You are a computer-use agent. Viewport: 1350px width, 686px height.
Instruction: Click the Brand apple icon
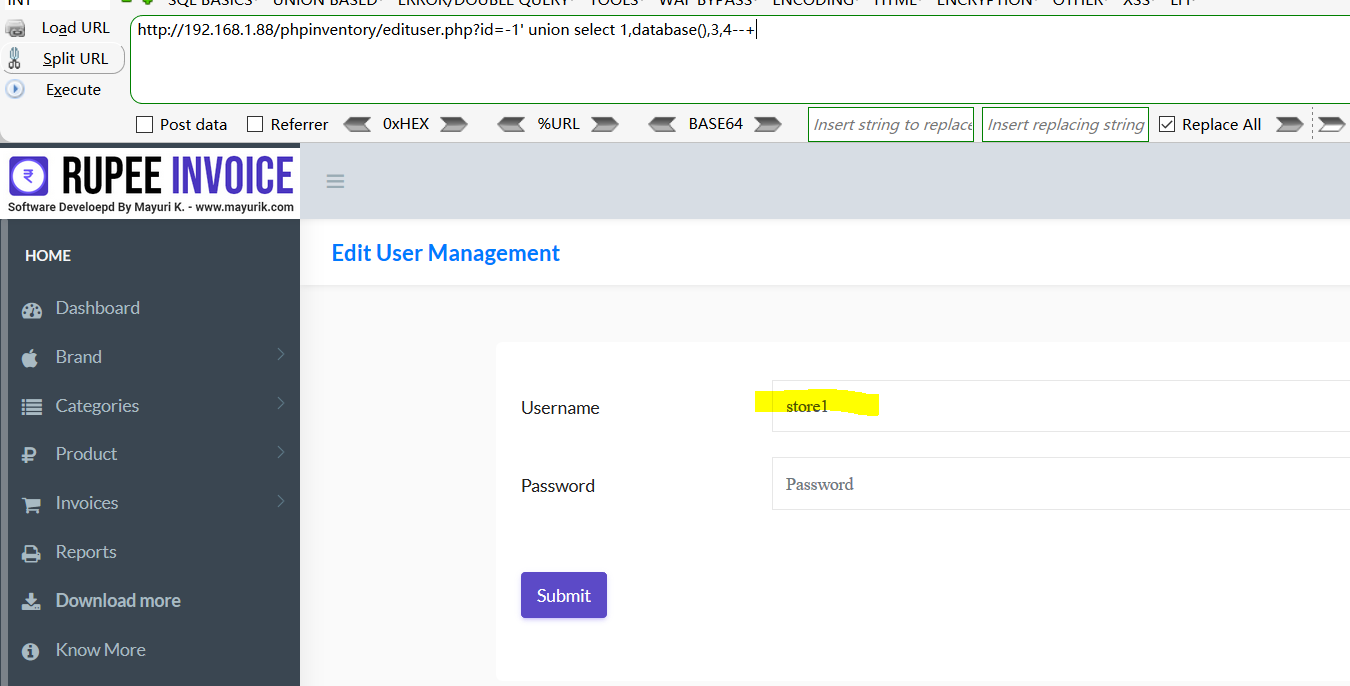coord(30,358)
